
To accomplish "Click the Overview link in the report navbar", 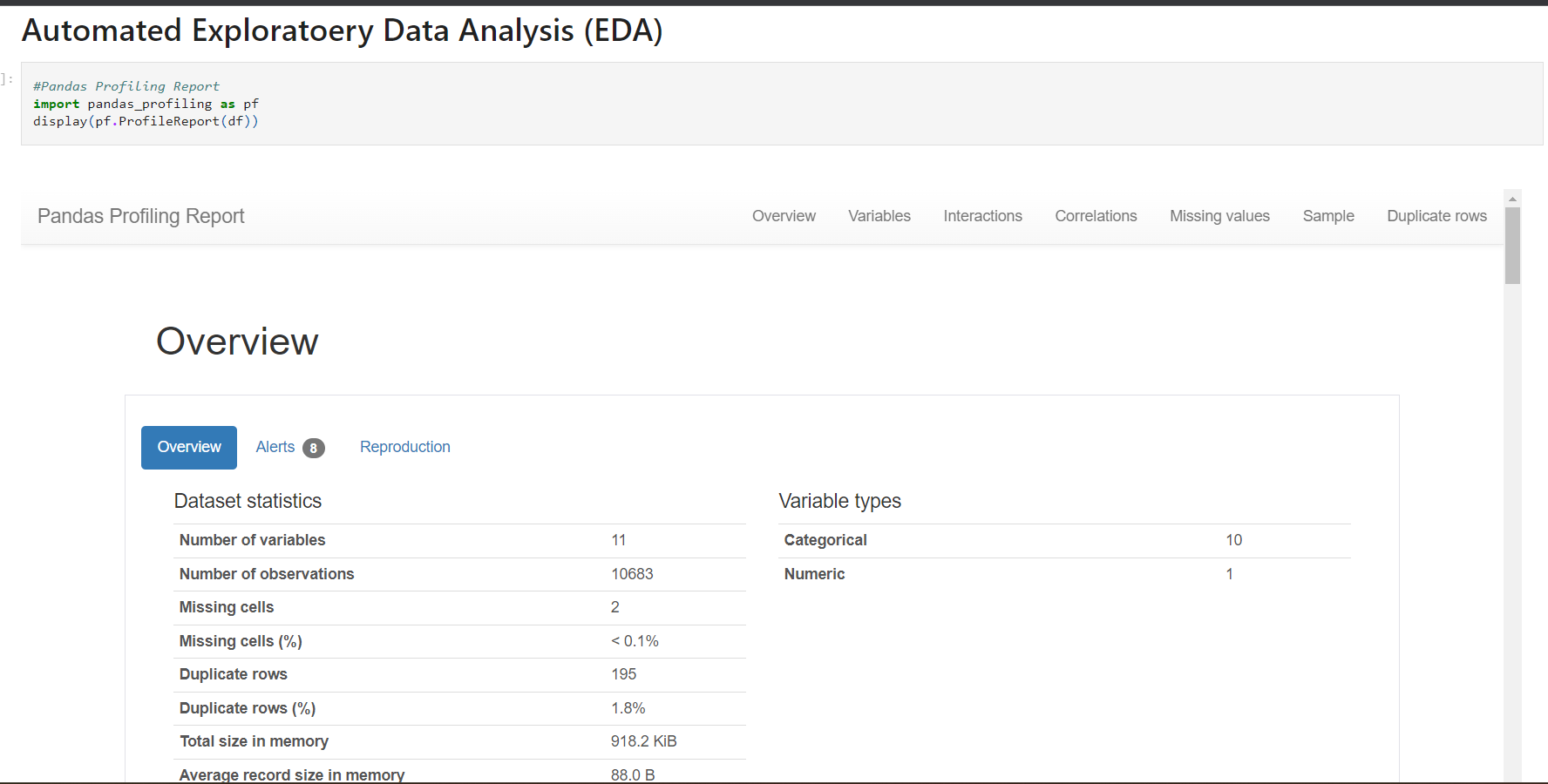I will point(783,216).
